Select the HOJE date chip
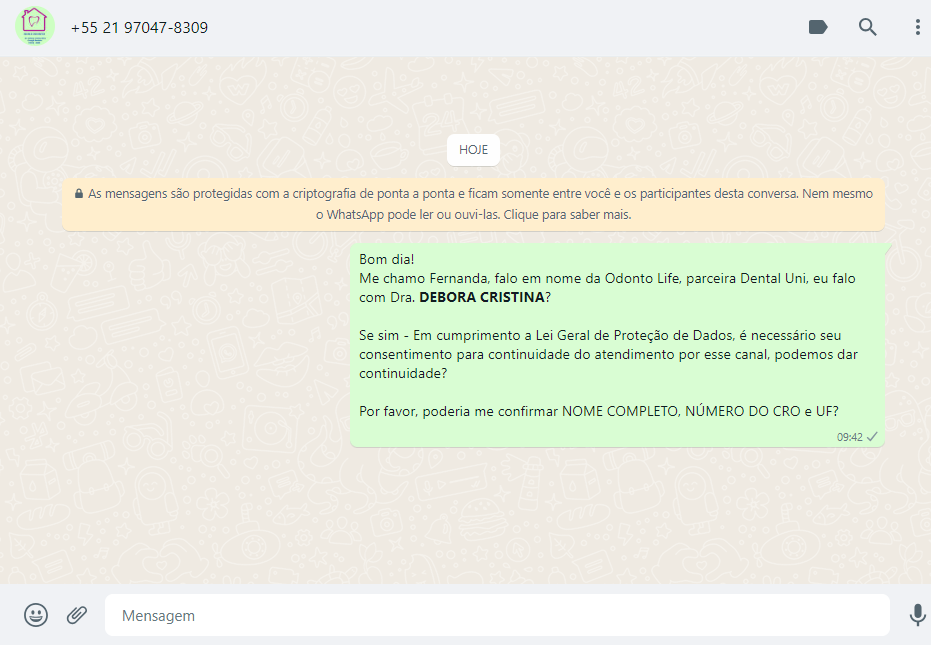Image resolution: width=931 pixels, height=645 pixels. (x=473, y=150)
